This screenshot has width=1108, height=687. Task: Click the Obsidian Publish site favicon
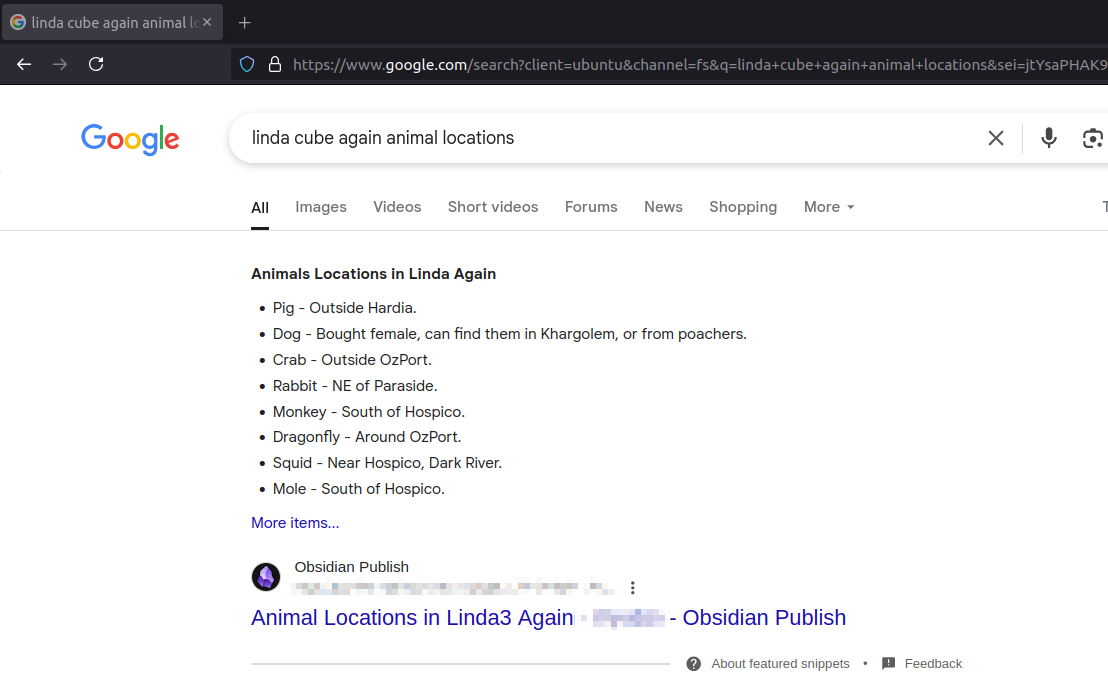tap(266, 577)
